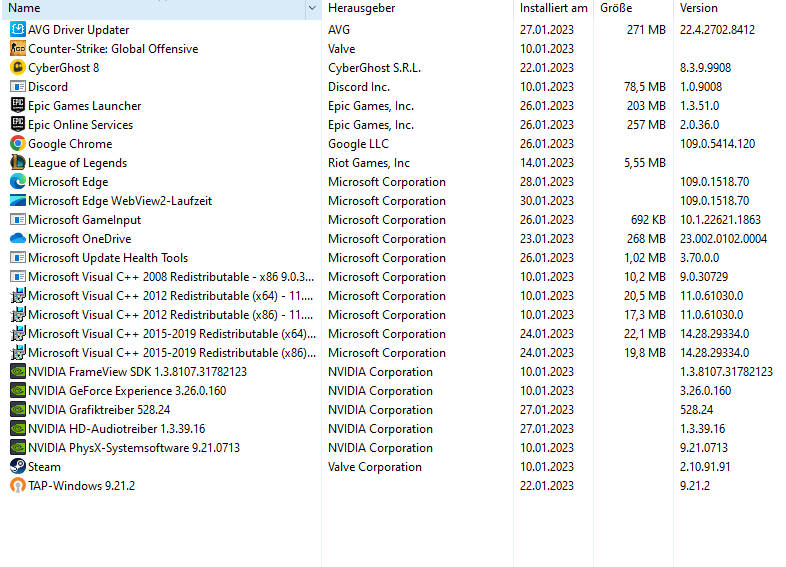
Task: Select Counter-Strike: Global Offensive entry name
Action: tap(113, 49)
